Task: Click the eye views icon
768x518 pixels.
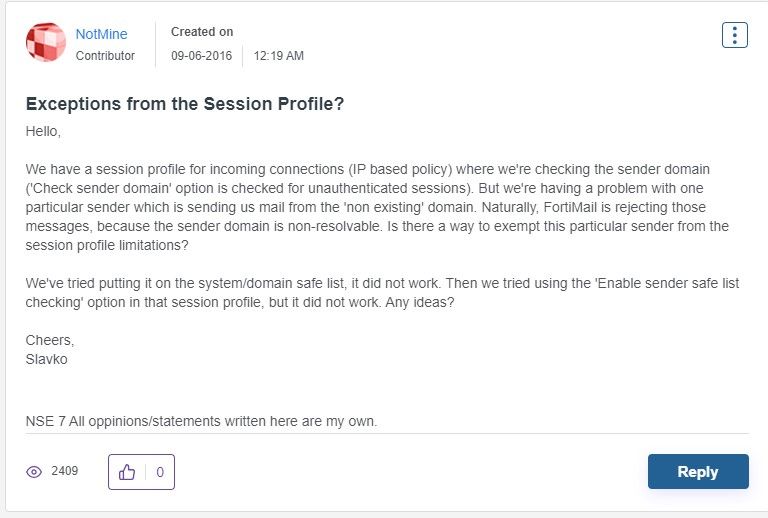Action: (34, 472)
